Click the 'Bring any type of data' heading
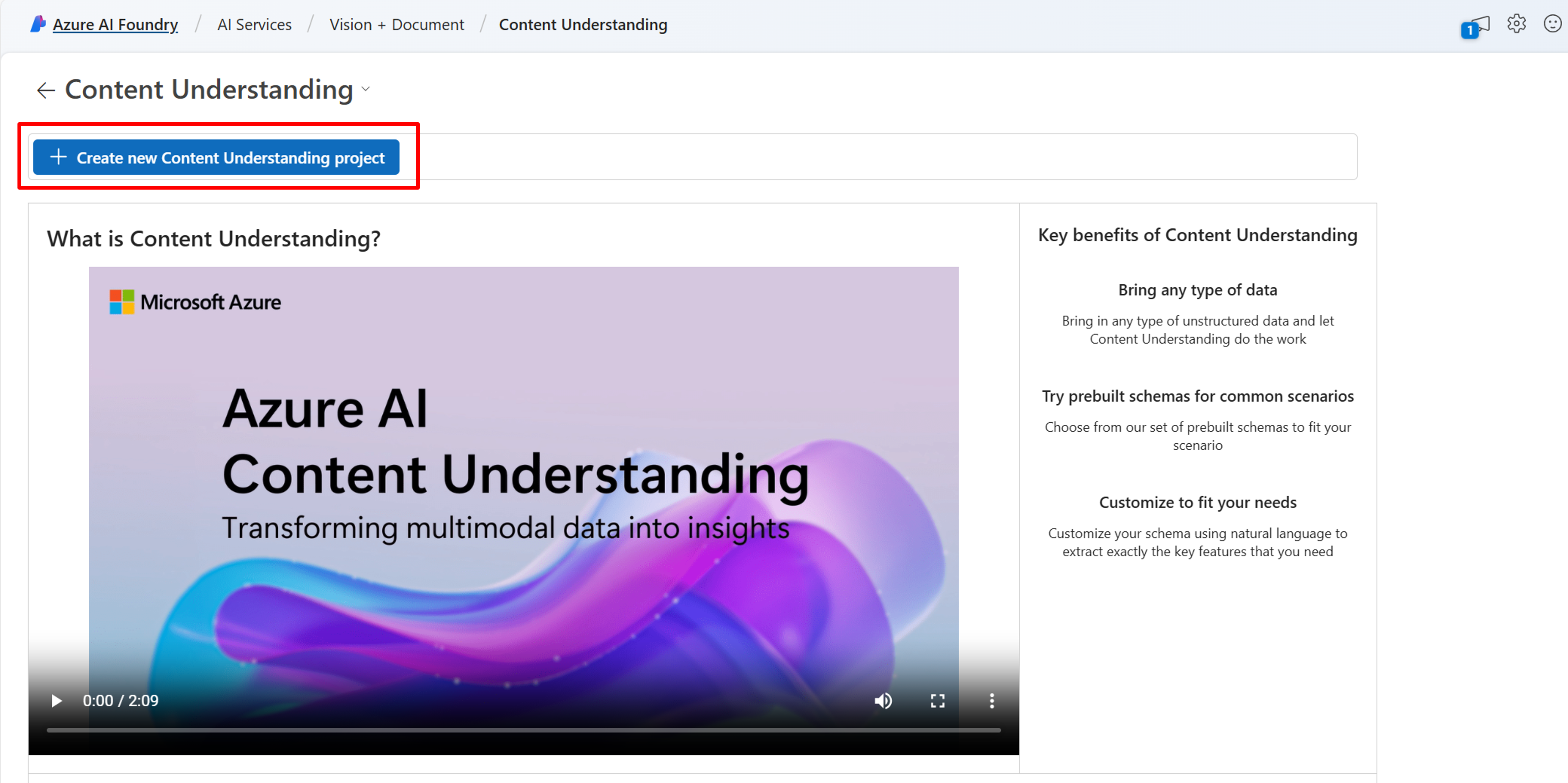Viewport: 1568px width, 783px height. [x=1197, y=290]
